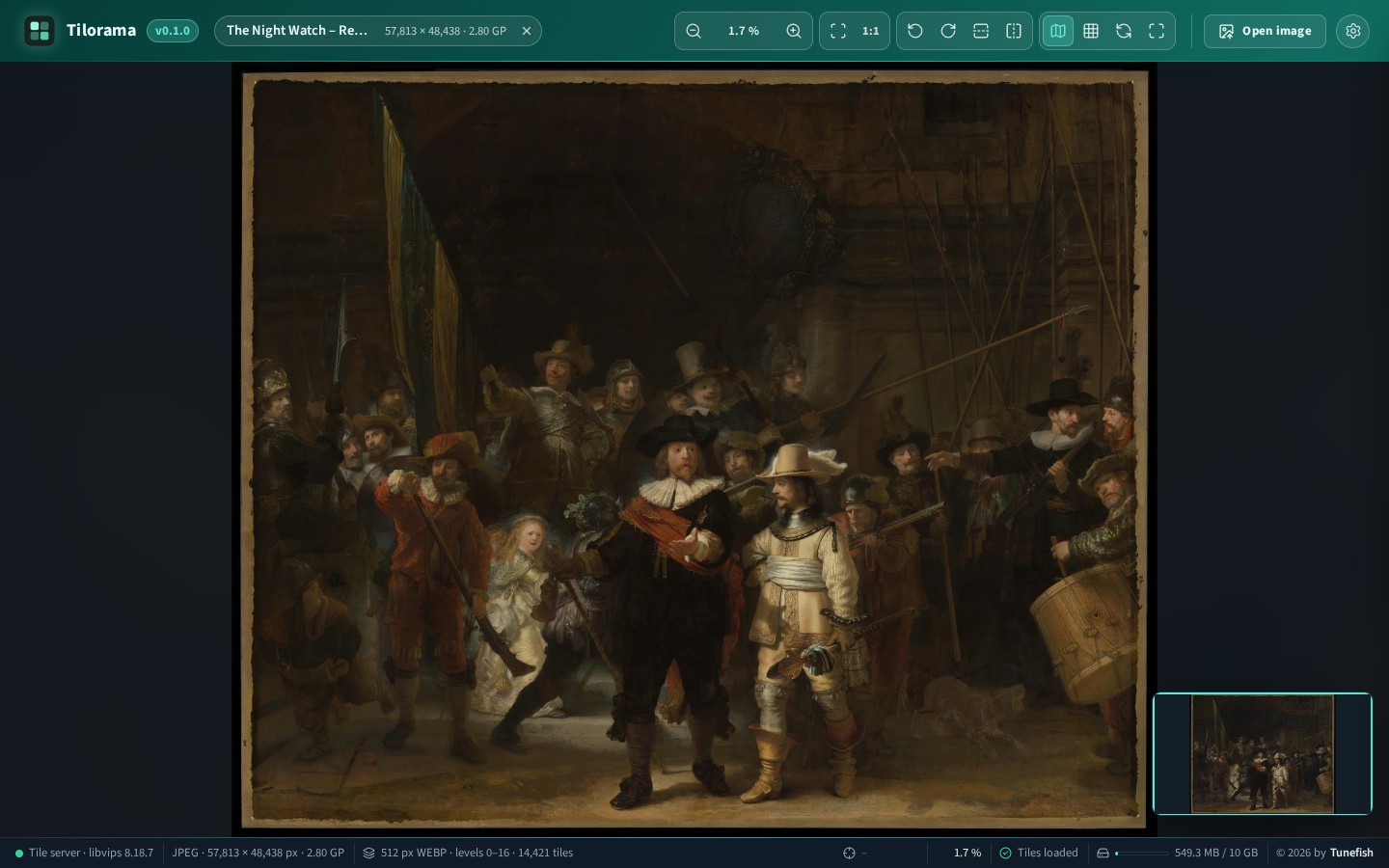The image size is (1389, 868).
Task: Click the Tiles loaded status text
Action: pos(1048,853)
